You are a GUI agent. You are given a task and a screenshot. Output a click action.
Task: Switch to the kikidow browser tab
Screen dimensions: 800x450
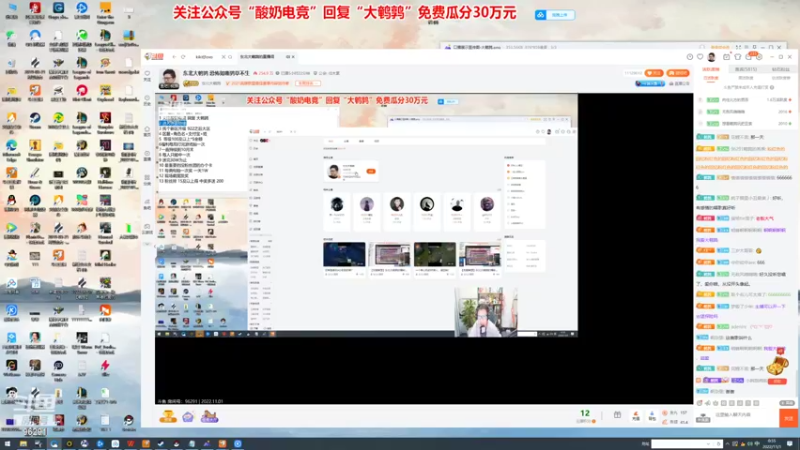pyautogui.click(x=204, y=57)
